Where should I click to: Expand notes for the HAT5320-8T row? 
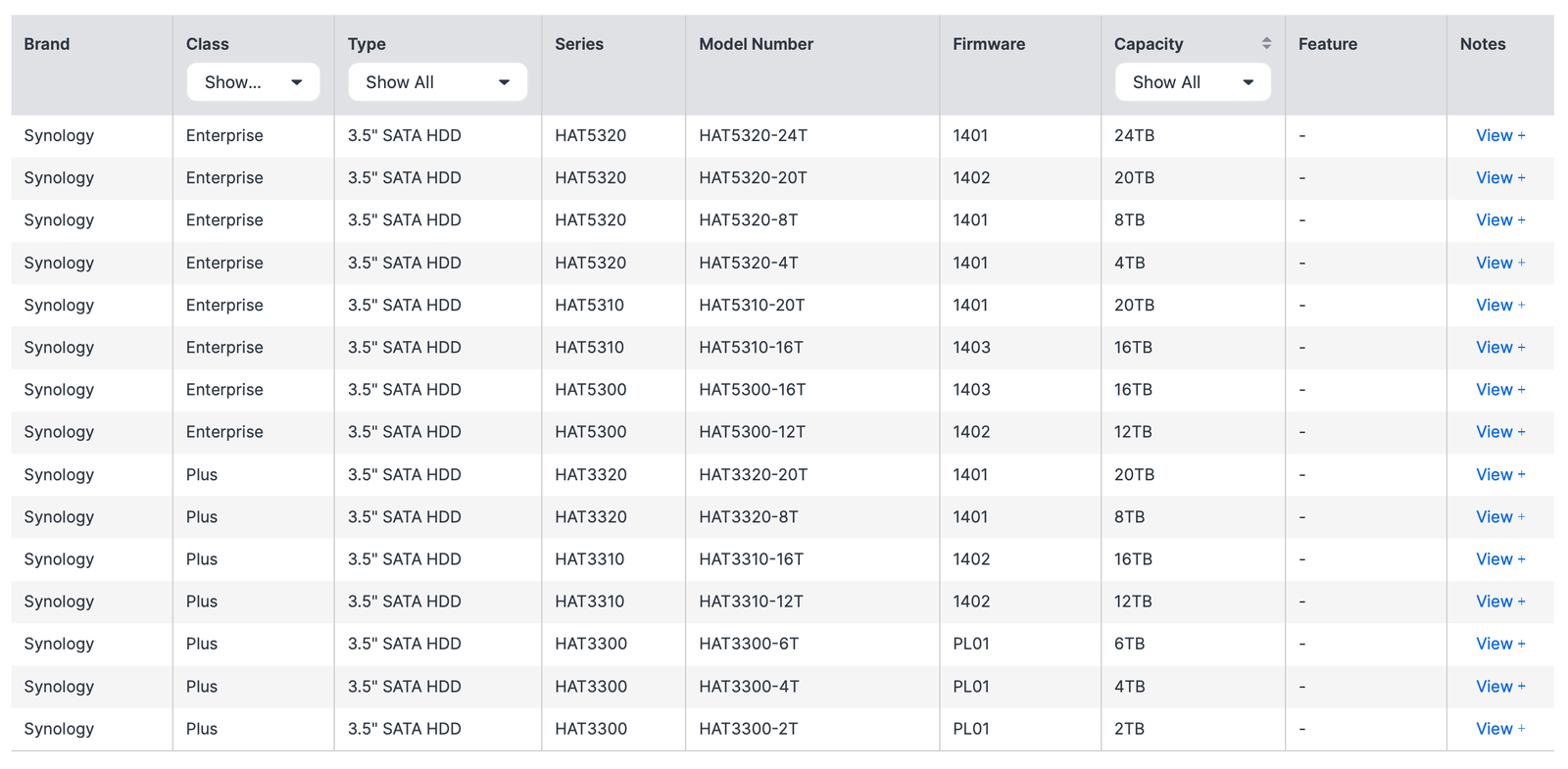coord(1500,220)
